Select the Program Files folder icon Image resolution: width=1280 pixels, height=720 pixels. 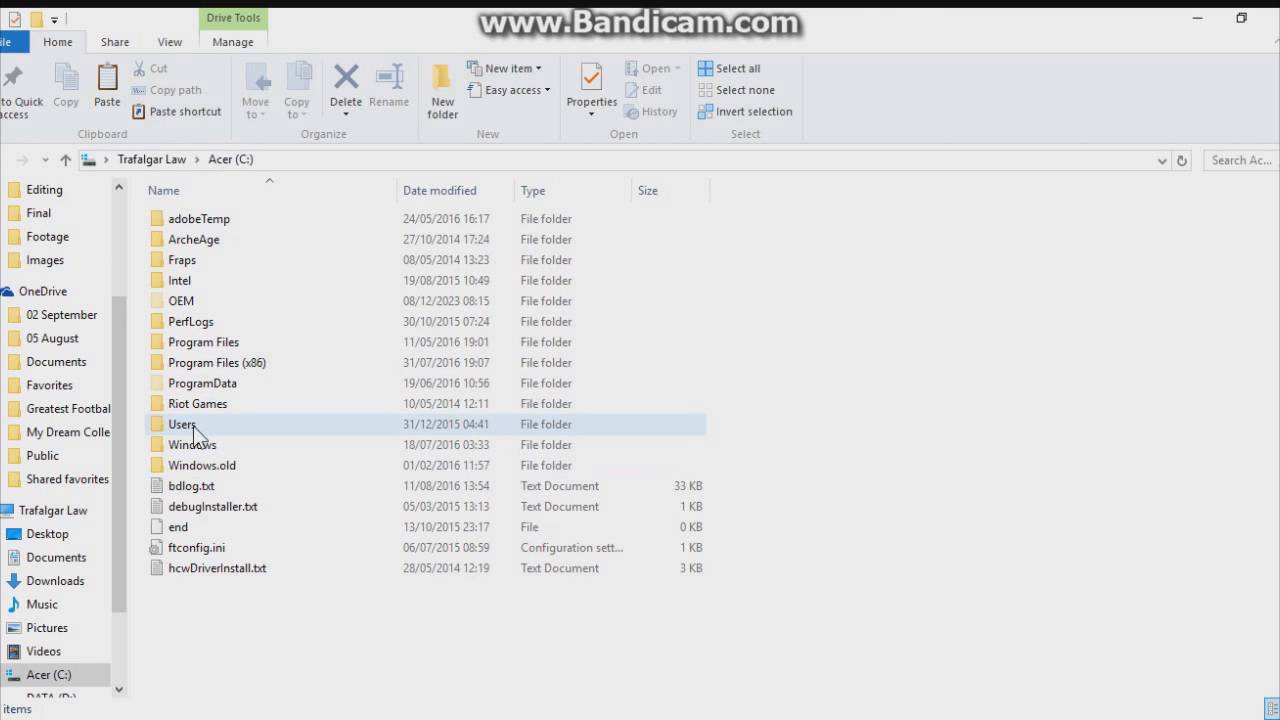pyautogui.click(x=157, y=342)
